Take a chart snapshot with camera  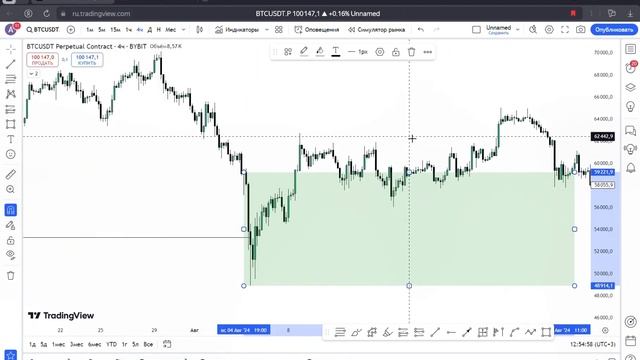(580, 29)
